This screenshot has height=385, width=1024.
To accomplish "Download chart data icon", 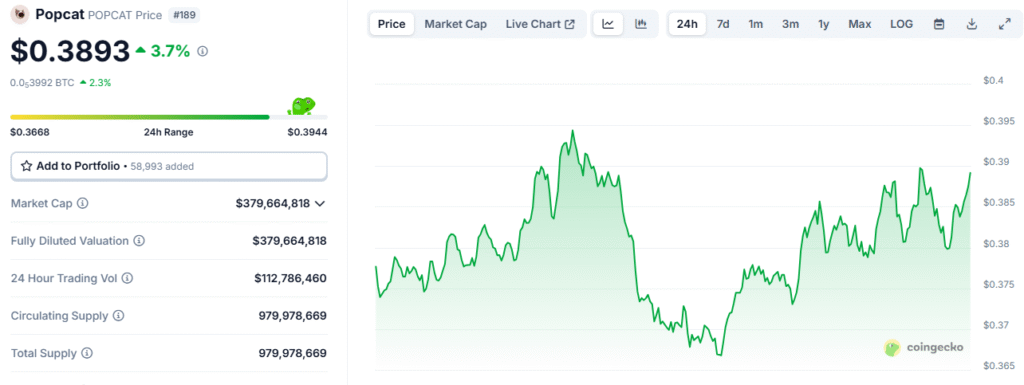I will click(972, 24).
